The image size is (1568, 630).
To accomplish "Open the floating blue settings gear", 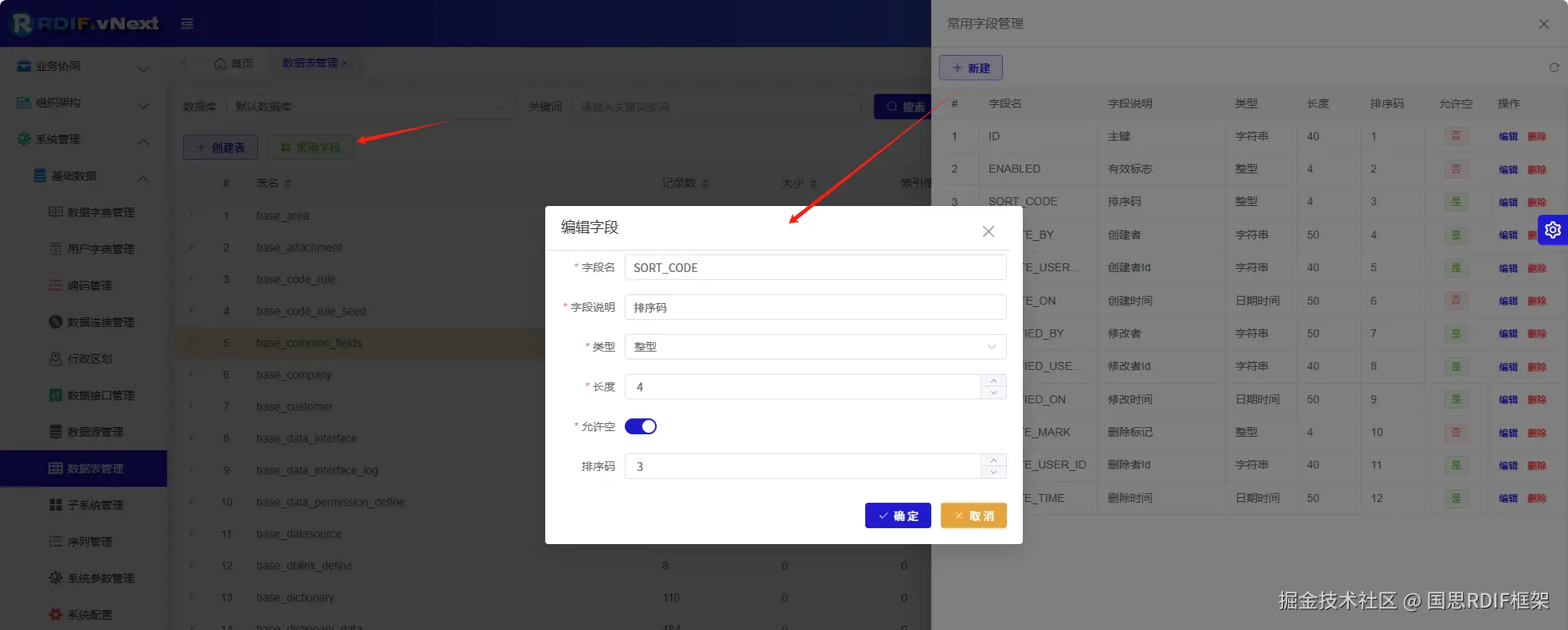I will (x=1553, y=230).
